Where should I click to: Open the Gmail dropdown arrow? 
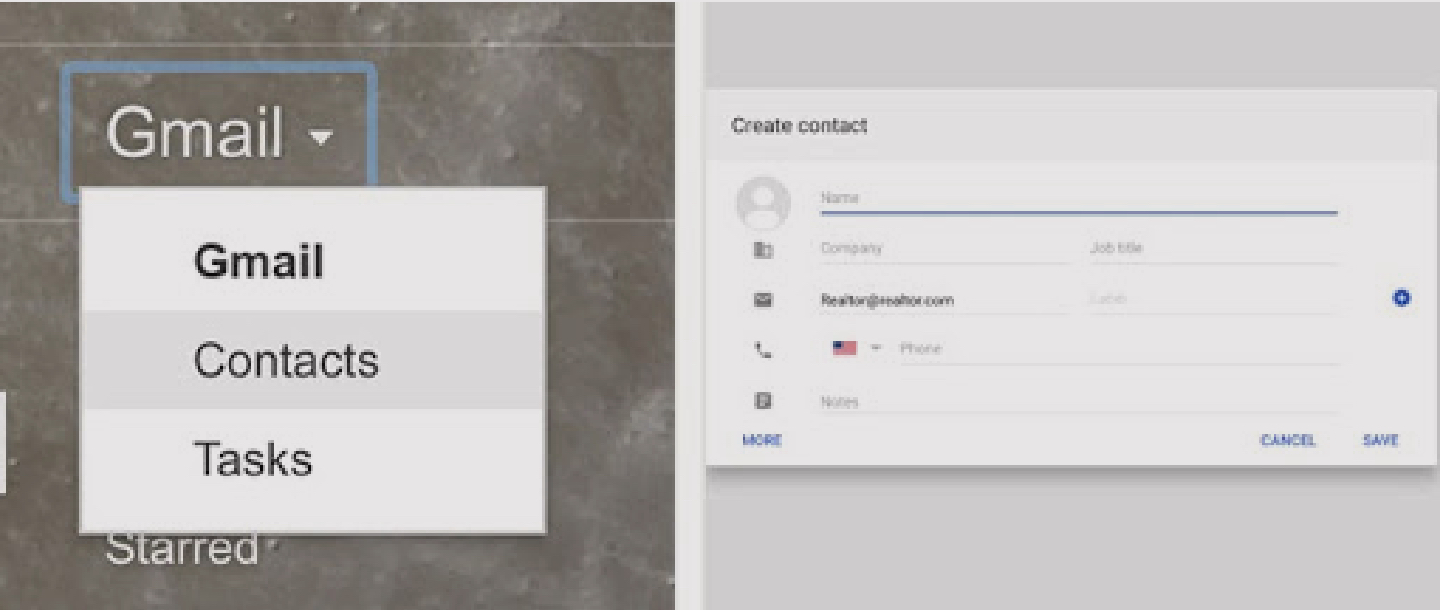point(320,136)
